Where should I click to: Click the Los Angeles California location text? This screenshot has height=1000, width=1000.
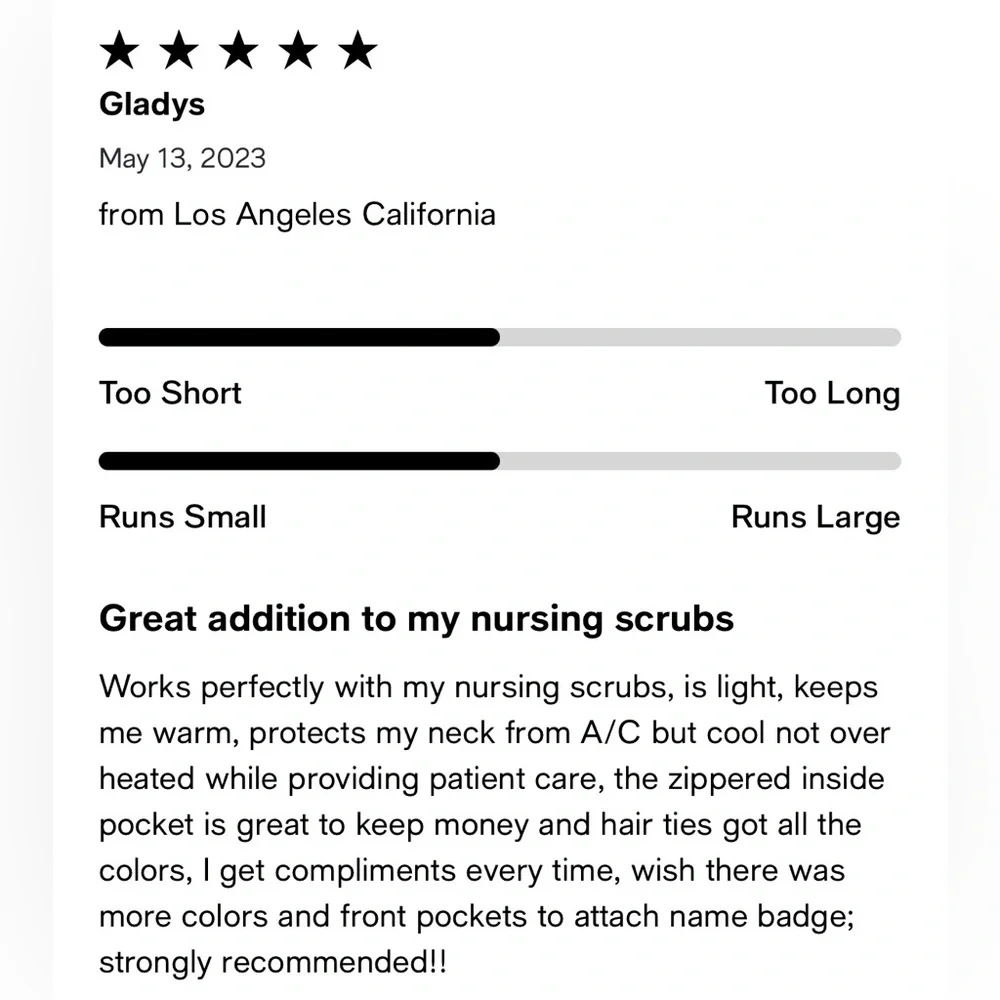(x=334, y=214)
